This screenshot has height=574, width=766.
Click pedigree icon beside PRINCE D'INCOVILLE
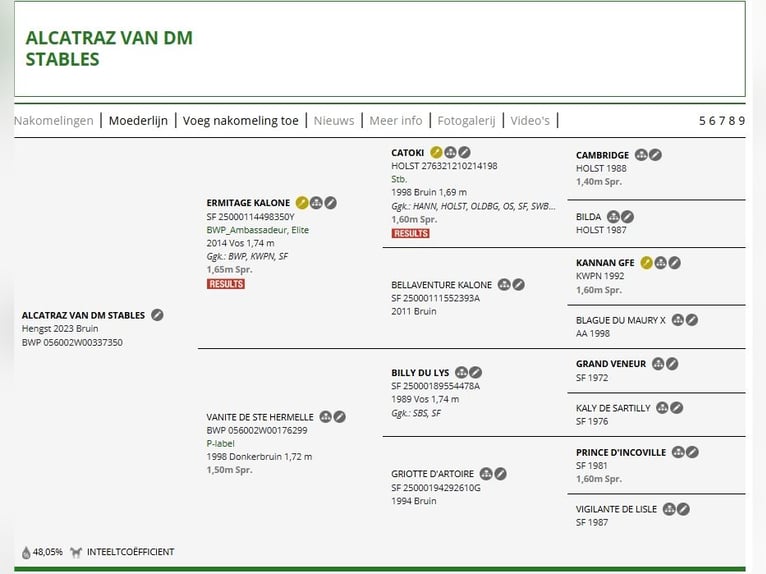(678, 452)
